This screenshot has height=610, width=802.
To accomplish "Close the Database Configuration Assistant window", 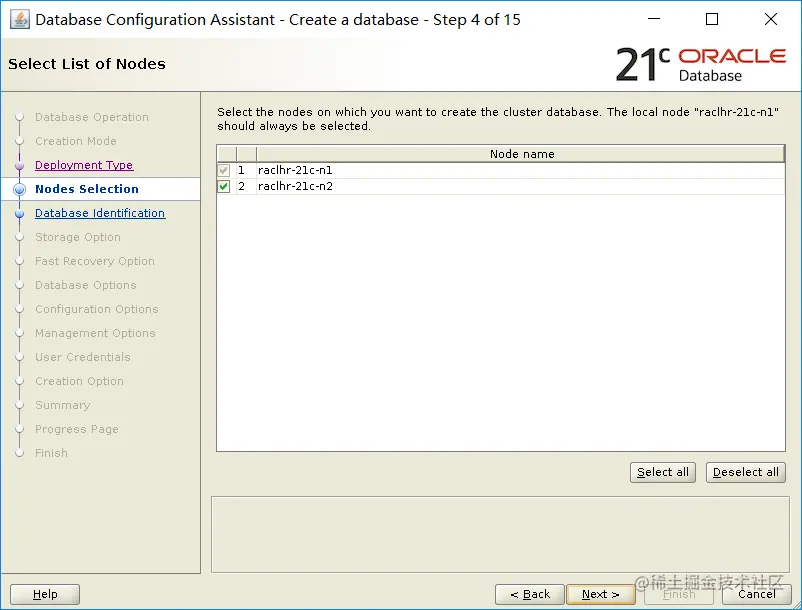I will click(770, 19).
